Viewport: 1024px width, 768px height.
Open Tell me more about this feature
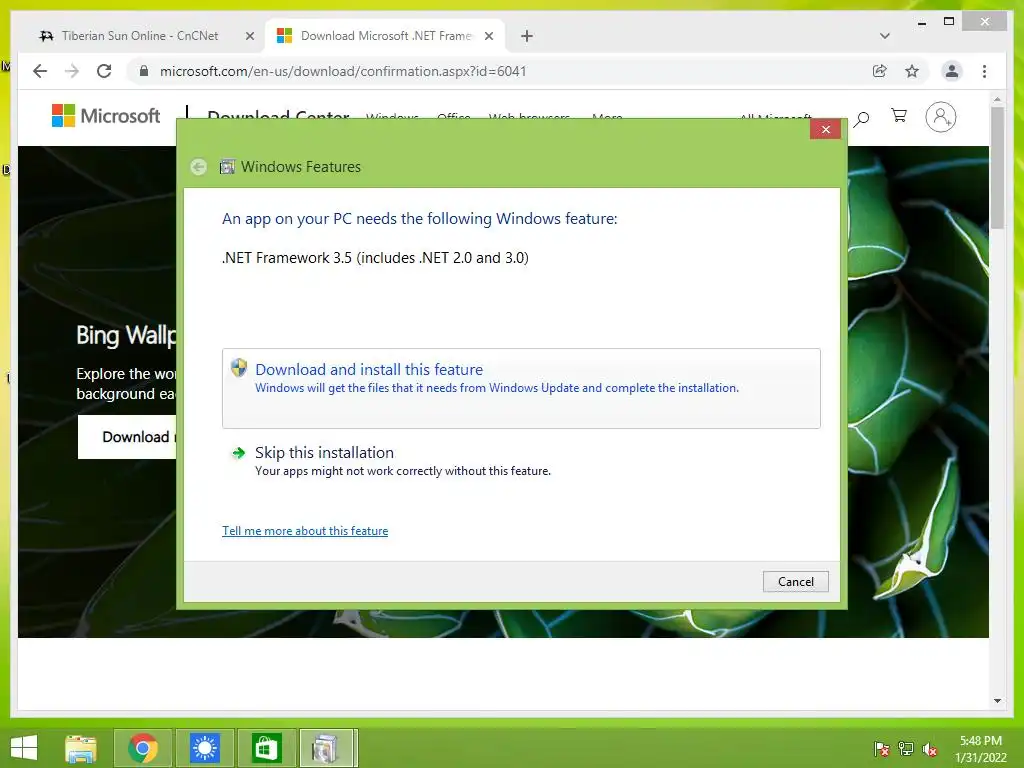tap(305, 531)
